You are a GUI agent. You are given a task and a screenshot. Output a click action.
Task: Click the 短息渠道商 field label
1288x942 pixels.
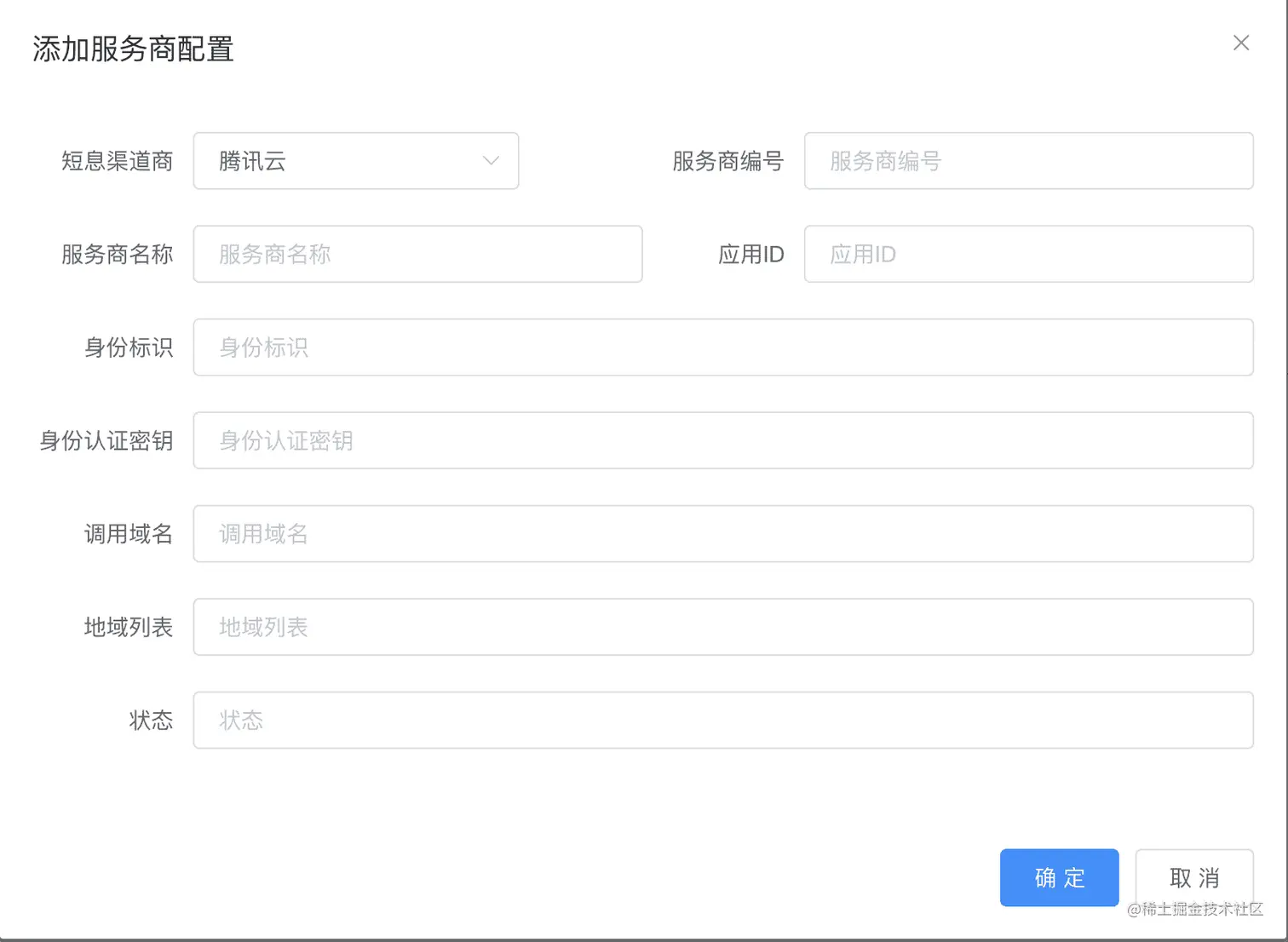117,161
